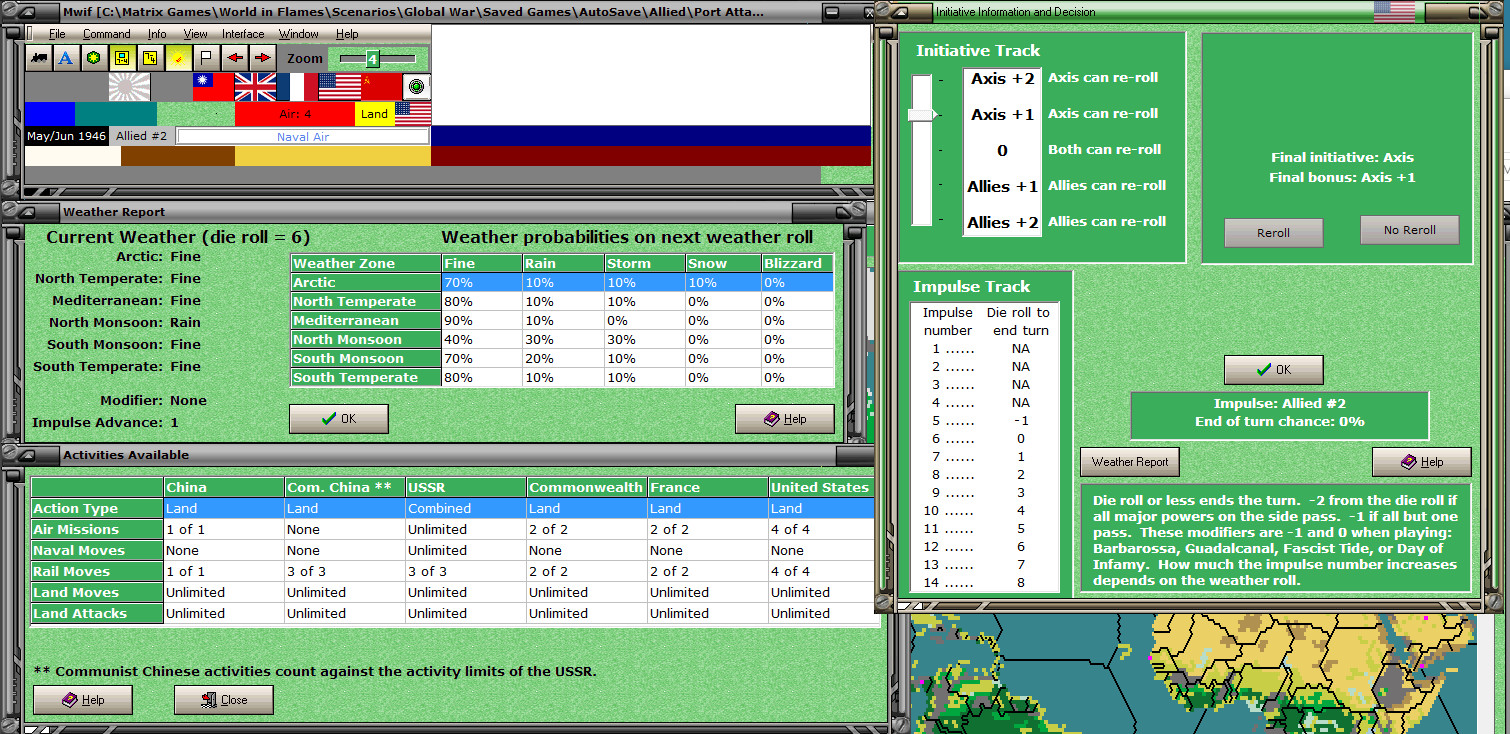Select the USSR hammer and sickle flag

[x=381, y=87]
